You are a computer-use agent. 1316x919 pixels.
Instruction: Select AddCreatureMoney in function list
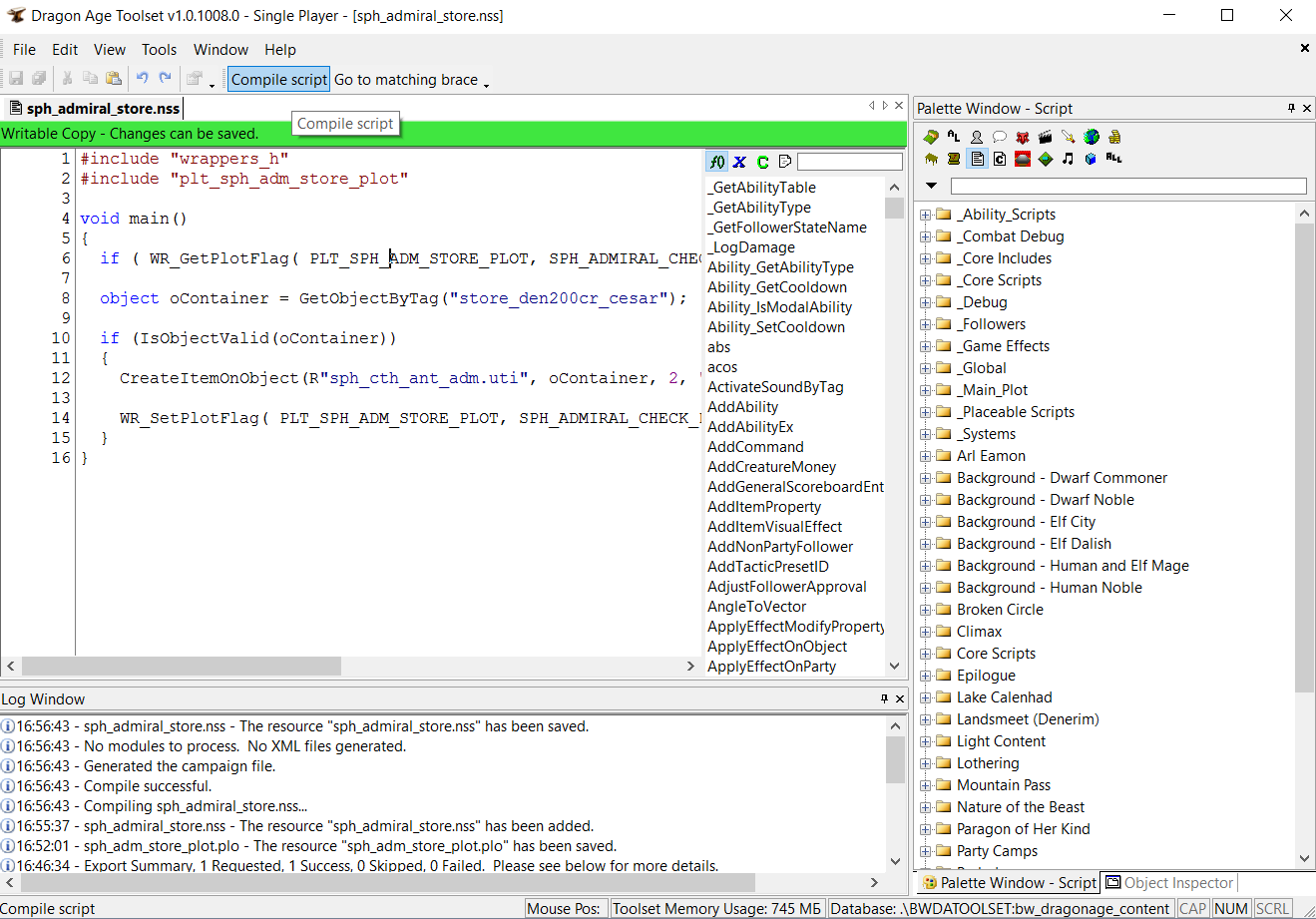(771, 467)
